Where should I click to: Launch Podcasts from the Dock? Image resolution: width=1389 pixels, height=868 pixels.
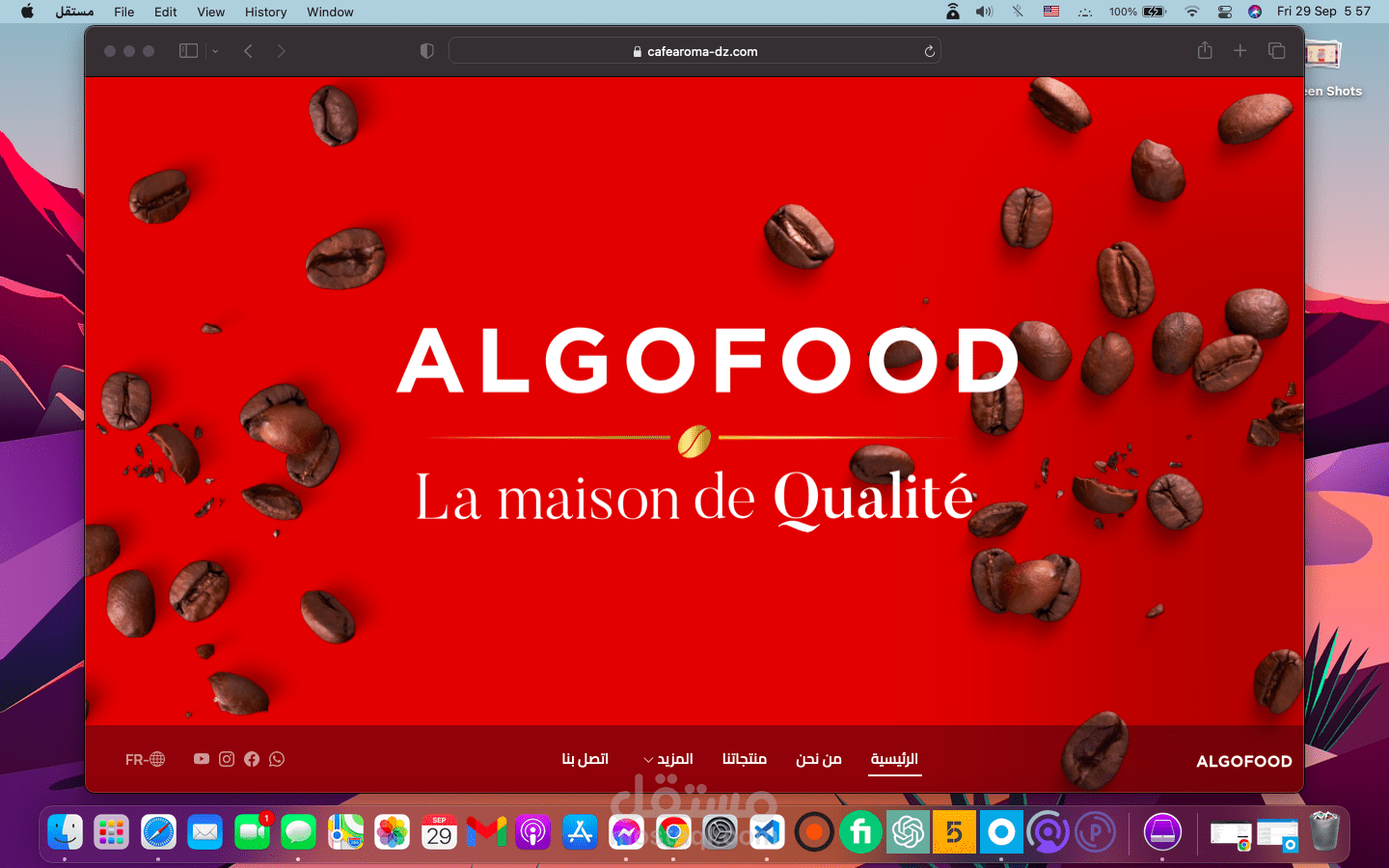pos(533,831)
